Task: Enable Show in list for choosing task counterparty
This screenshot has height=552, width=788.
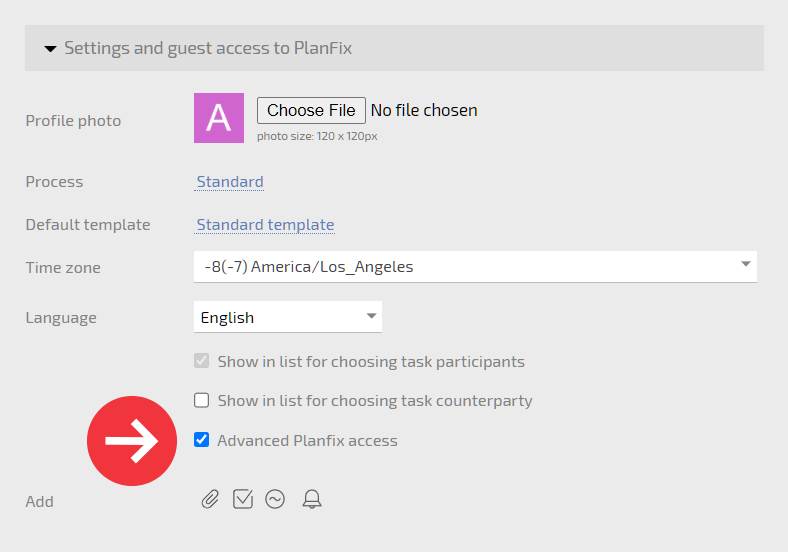Action: (x=202, y=400)
